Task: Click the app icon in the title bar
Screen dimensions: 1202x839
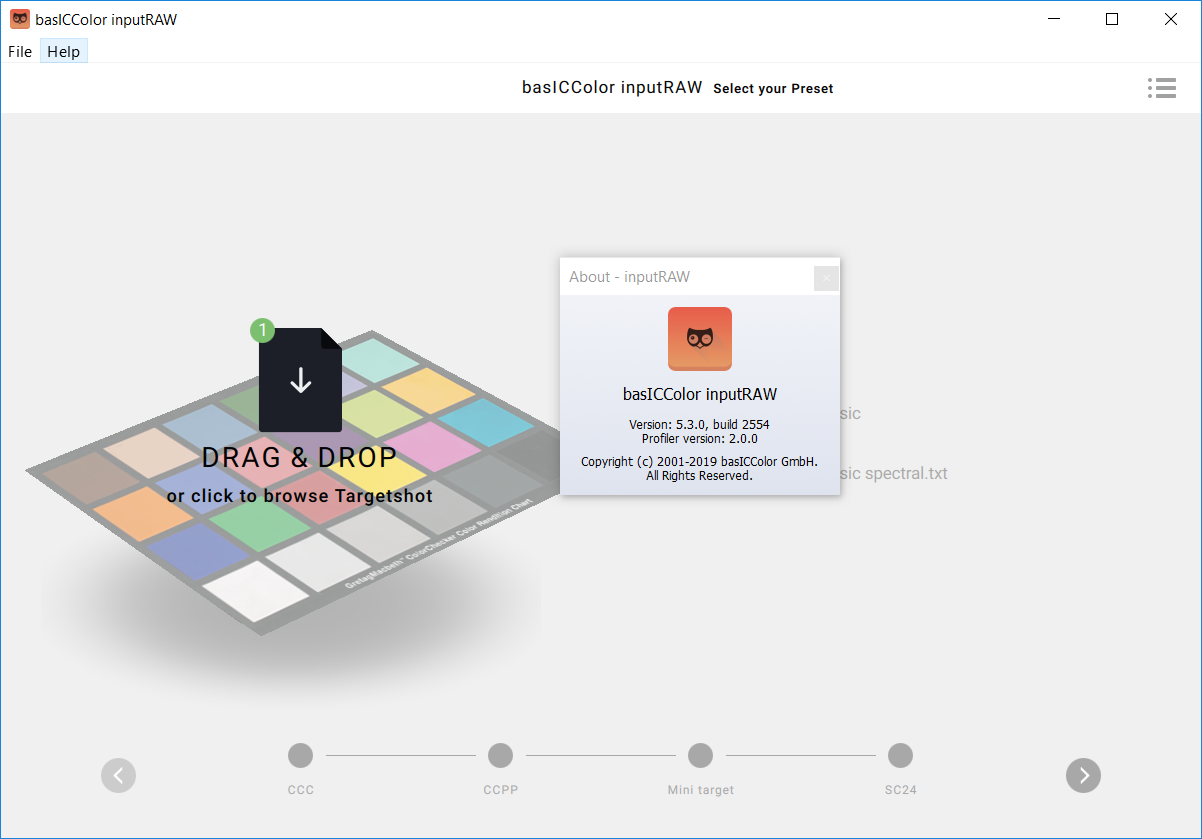Action: 20,19
